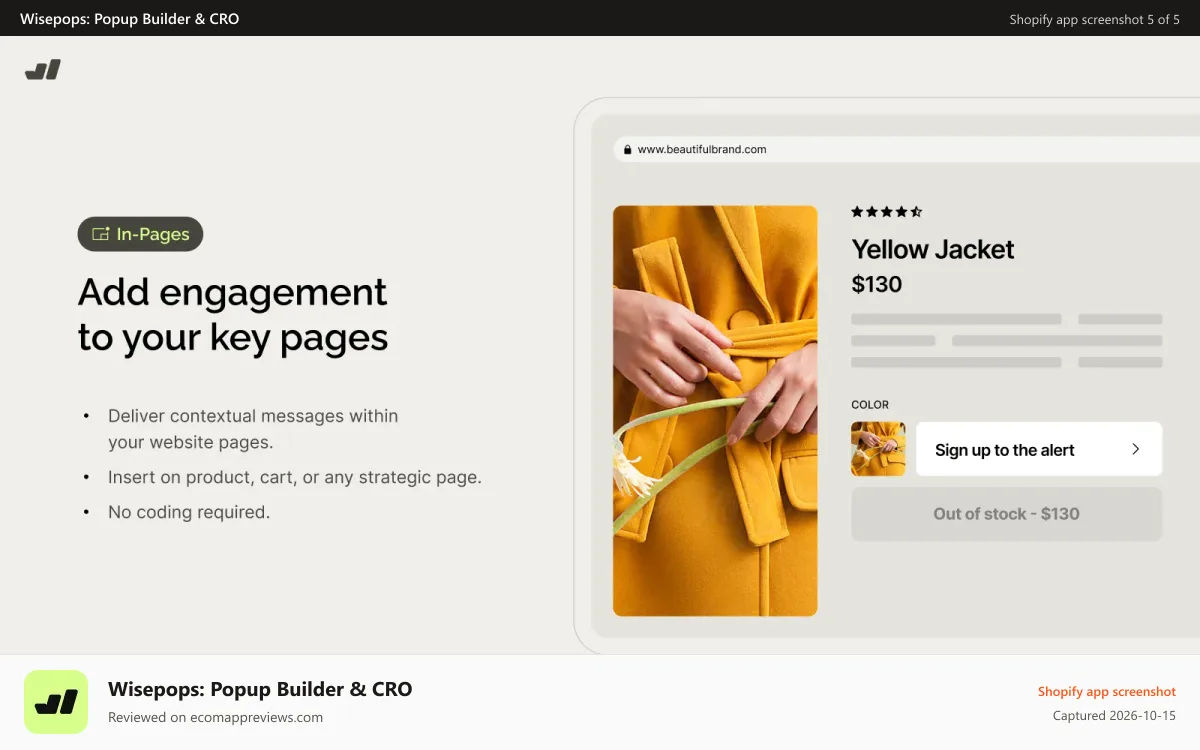Click the green Wisepops app icon

click(x=56, y=702)
